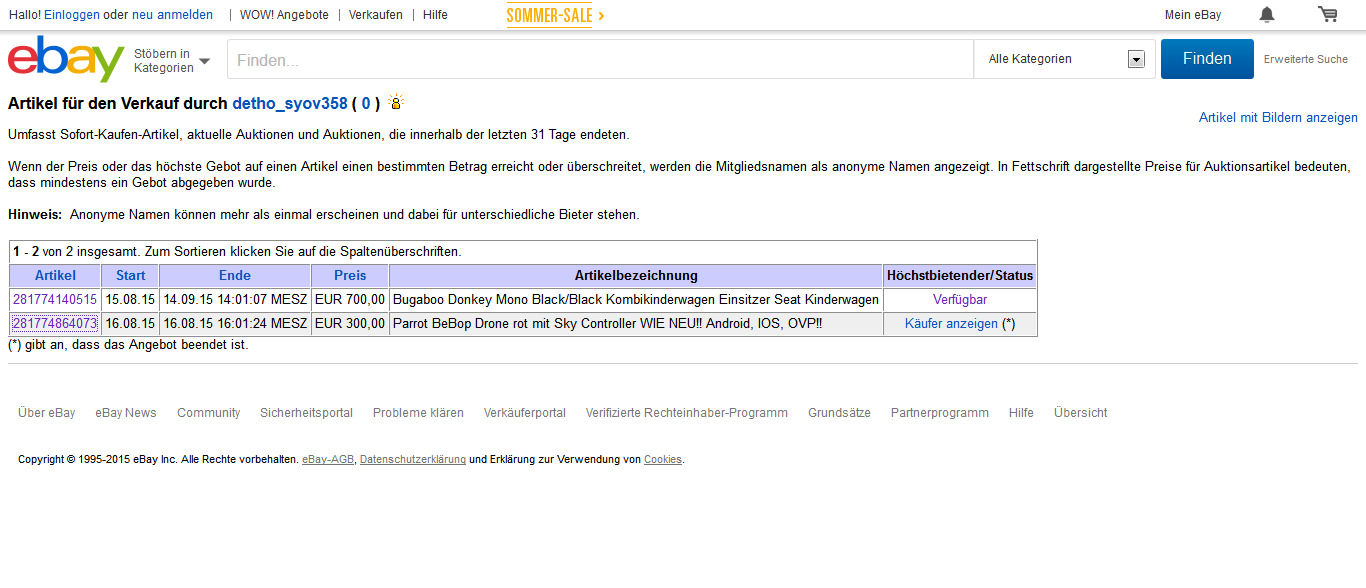Open the shopping cart
1366x588 pixels.
coord(1327,14)
